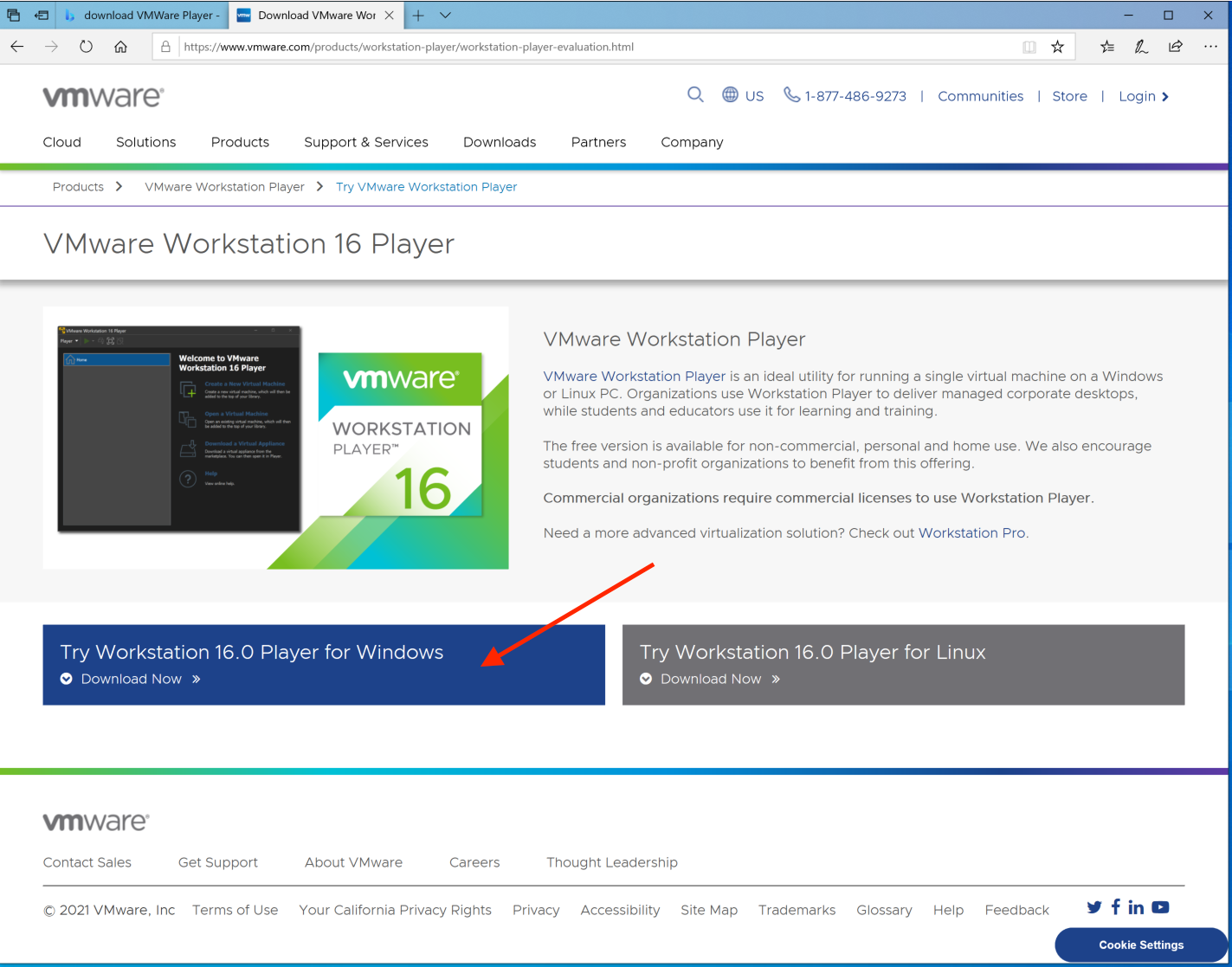Expand the Login menu arrow
Image resolution: width=1232 pixels, height=967 pixels.
pyautogui.click(x=1165, y=97)
